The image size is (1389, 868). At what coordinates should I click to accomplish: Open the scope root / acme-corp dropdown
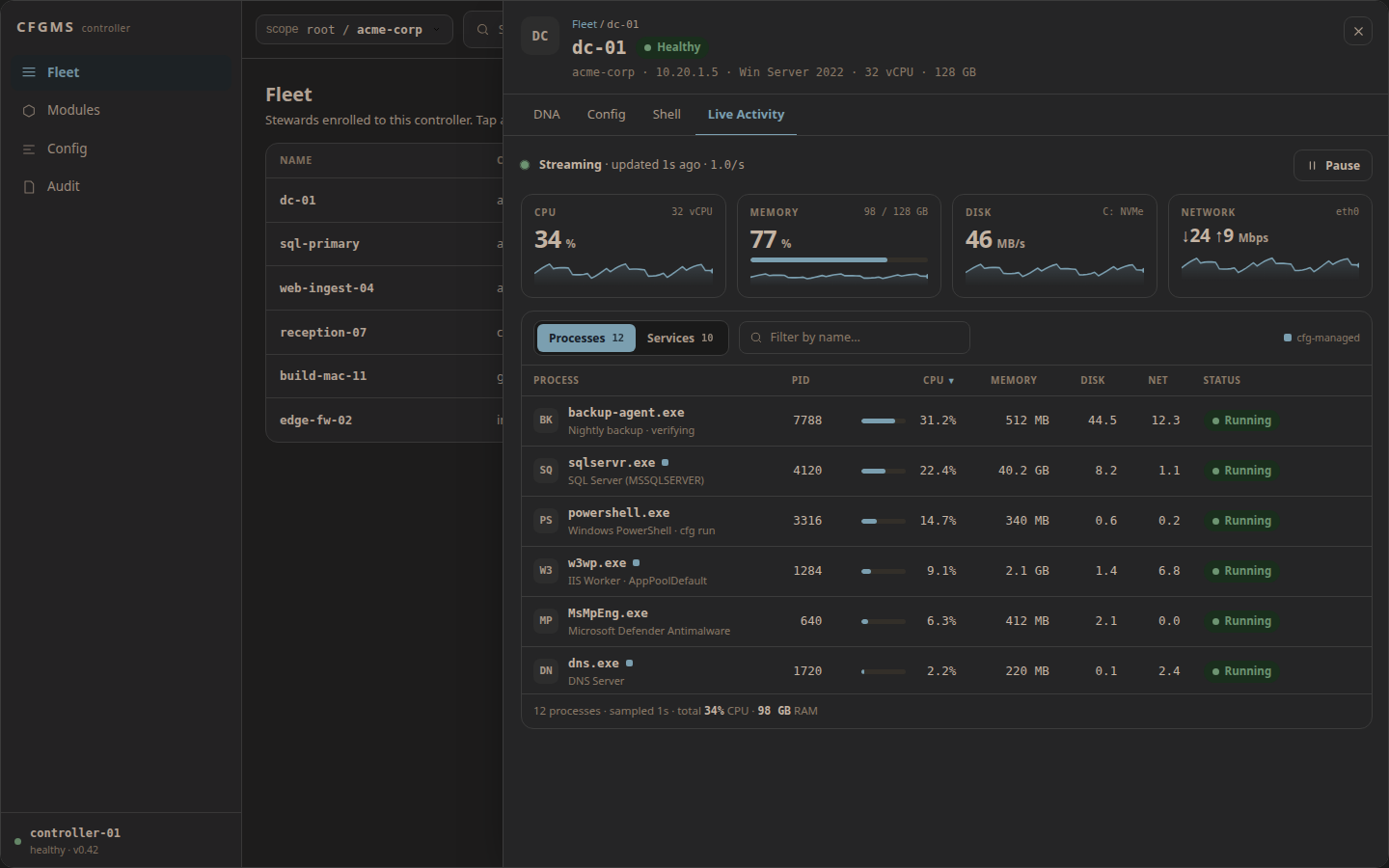tap(354, 29)
